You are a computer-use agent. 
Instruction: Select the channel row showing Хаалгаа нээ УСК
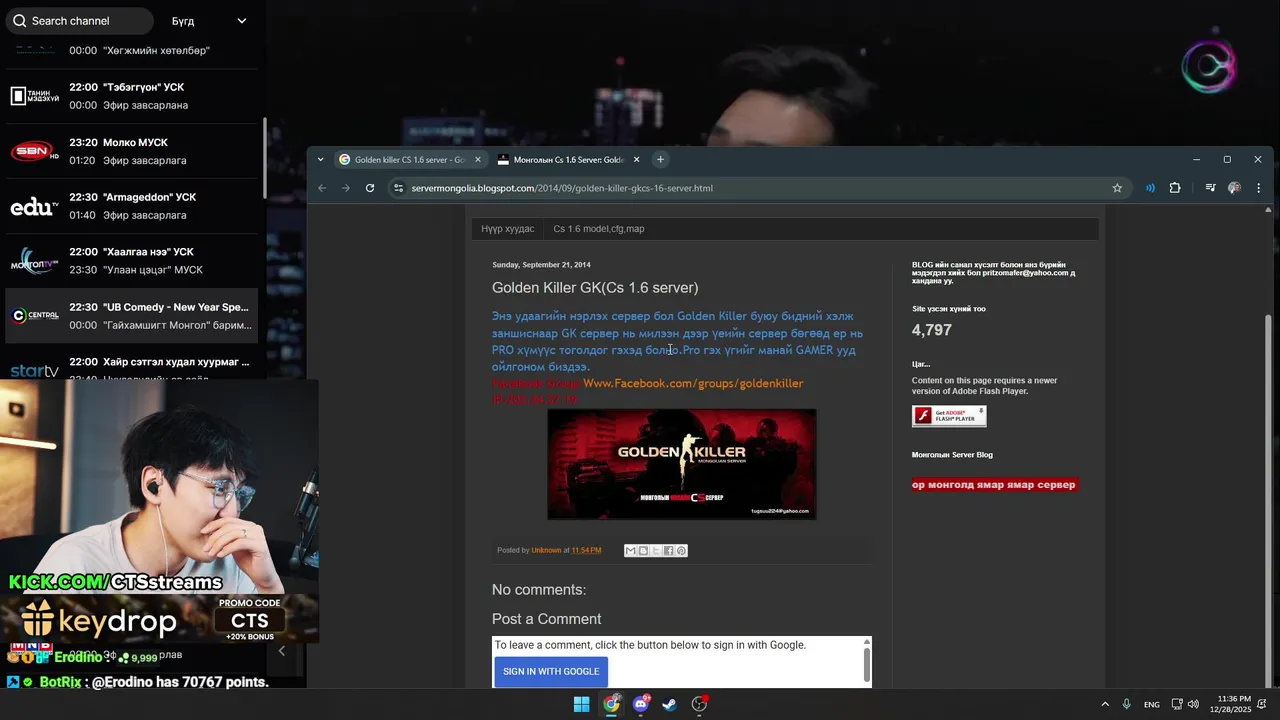pos(132,261)
